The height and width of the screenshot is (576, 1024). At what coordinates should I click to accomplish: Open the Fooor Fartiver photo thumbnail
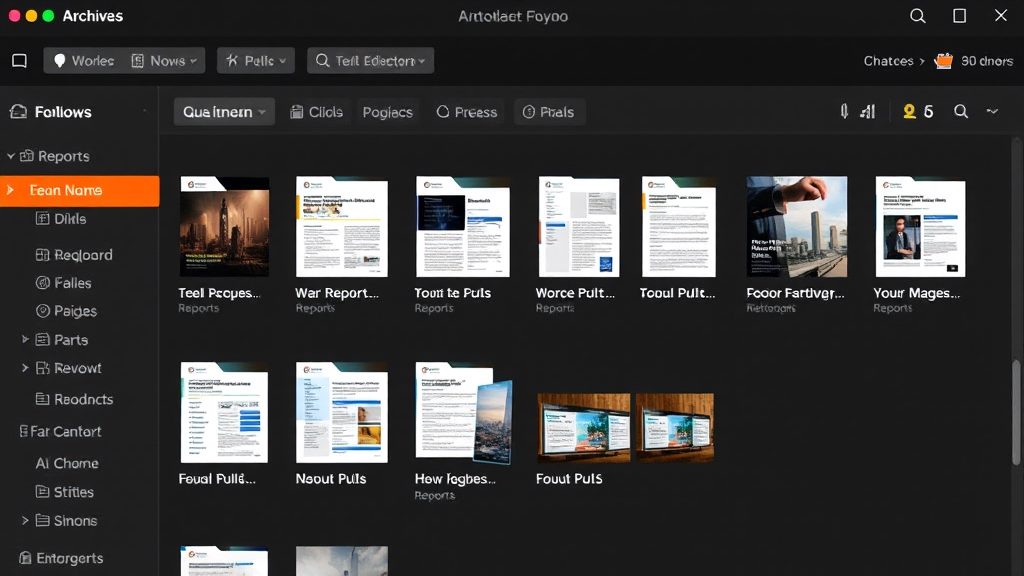point(797,227)
